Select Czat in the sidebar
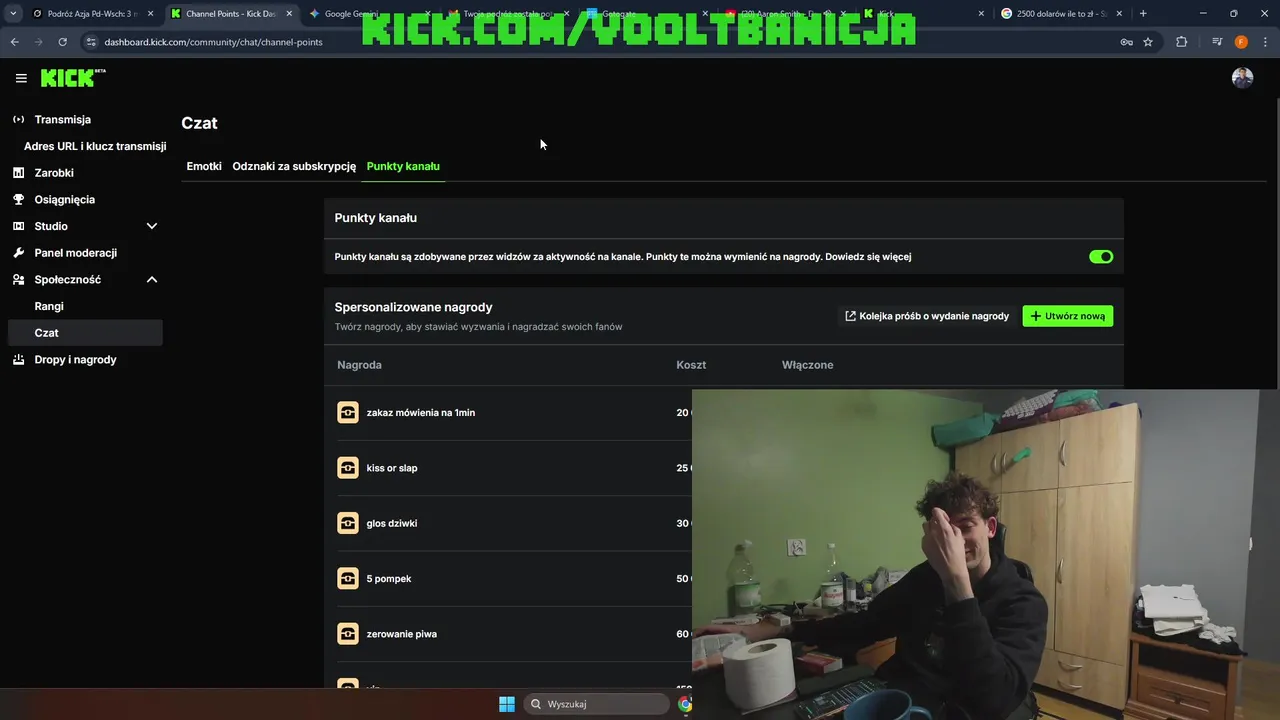Viewport: 1280px width, 720px height. point(84,333)
